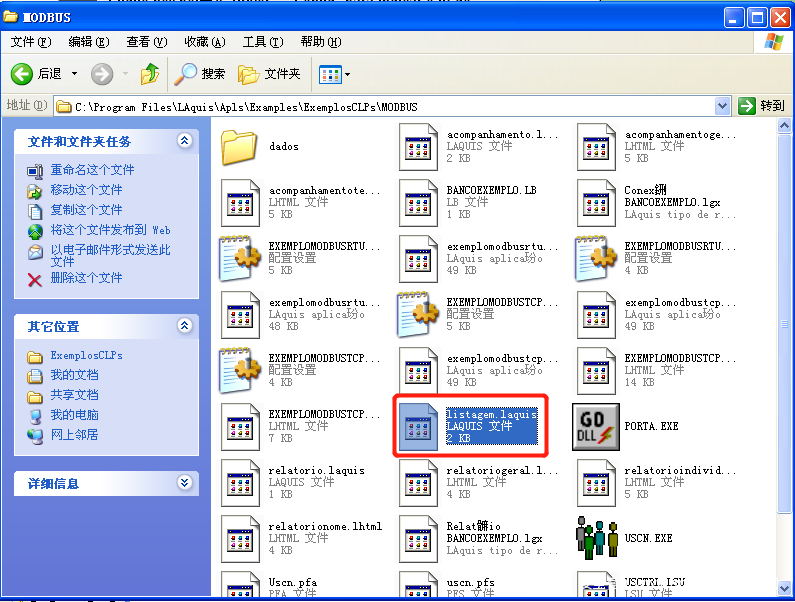
Task: Select the relatoriogeral.l... file icon
Action: click(x=418, y=483)
